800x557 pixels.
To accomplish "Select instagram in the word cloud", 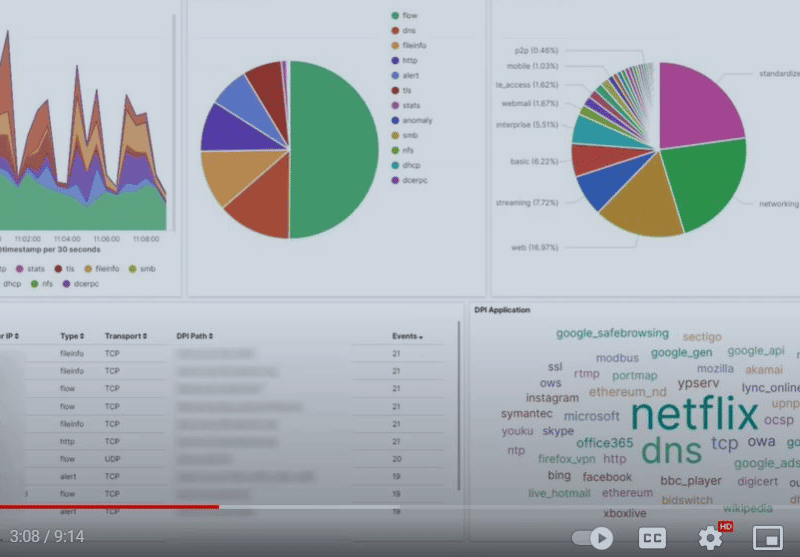I will pos(552,398).
